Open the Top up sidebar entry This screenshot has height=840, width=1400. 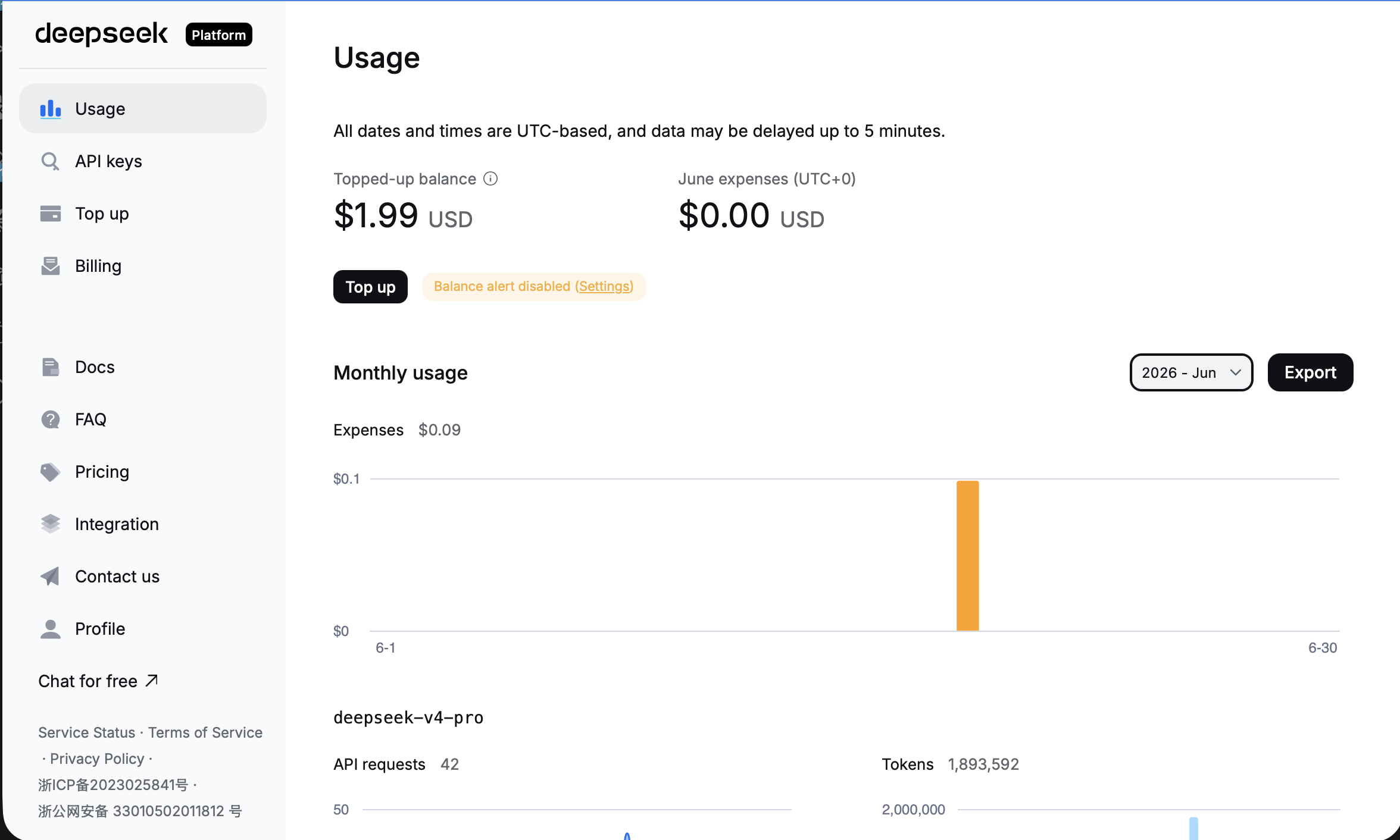(143, 214)
